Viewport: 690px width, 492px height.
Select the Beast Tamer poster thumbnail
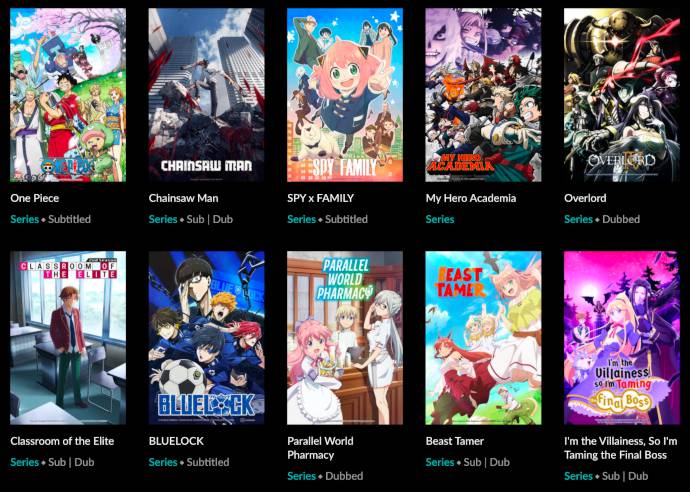pos(483,338)
